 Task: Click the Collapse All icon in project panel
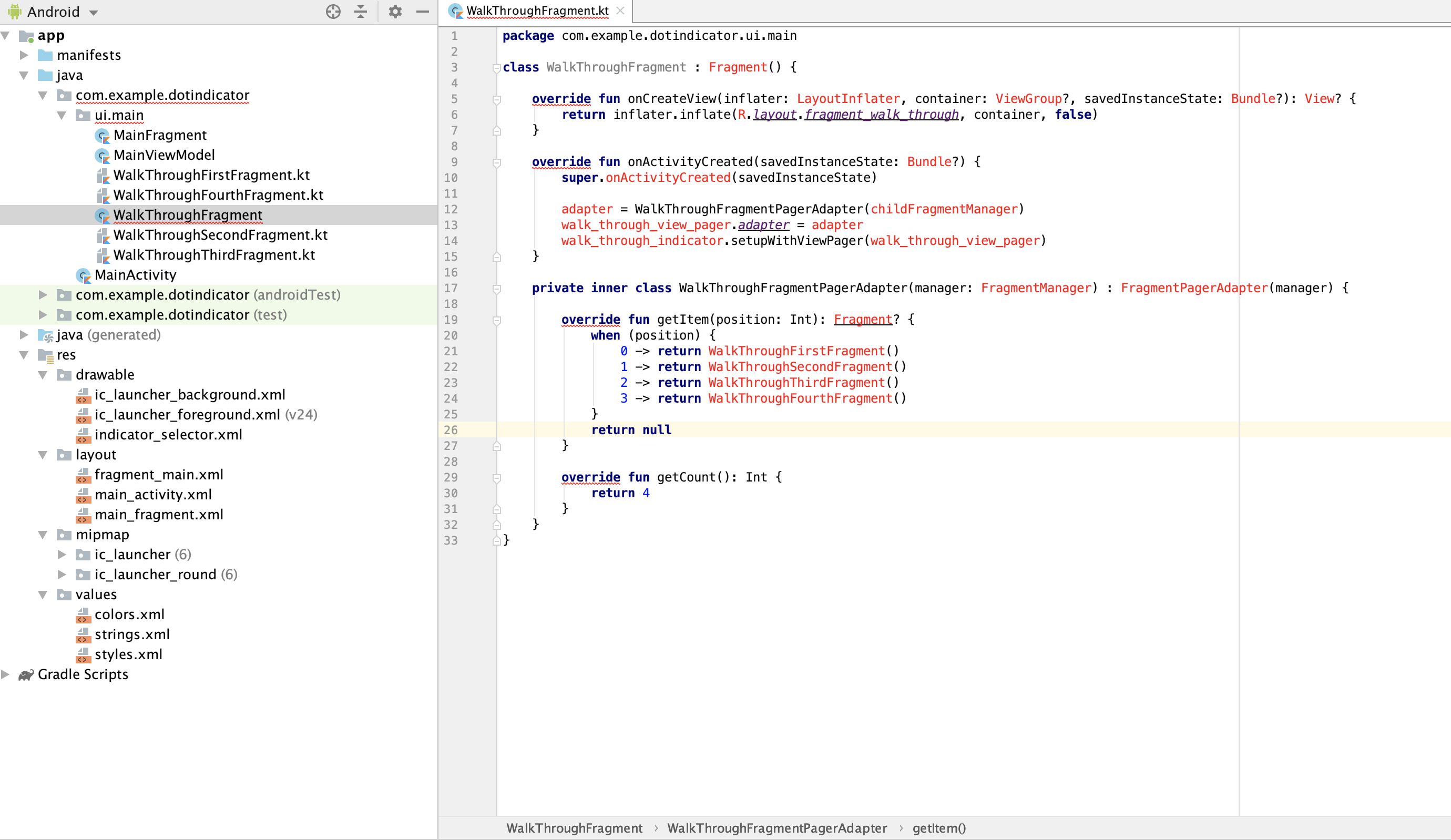click(361, 12)
